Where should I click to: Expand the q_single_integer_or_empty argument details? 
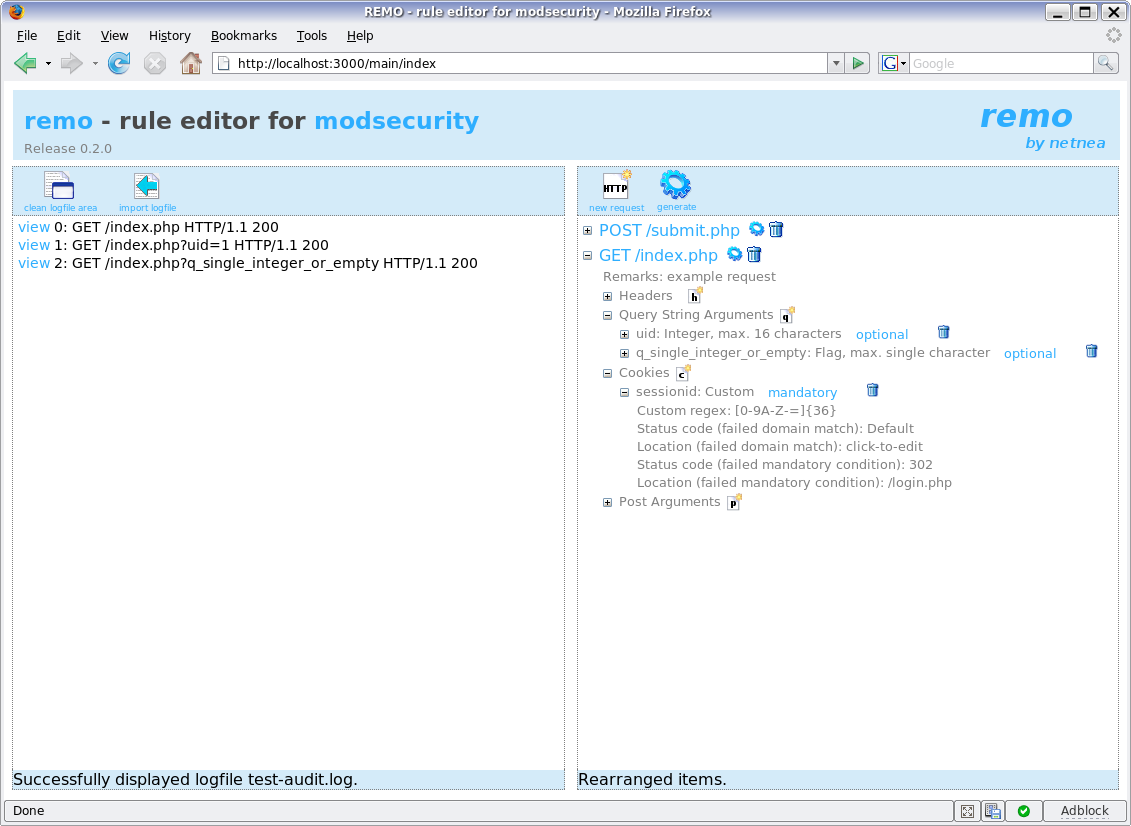tap(625, 353)
